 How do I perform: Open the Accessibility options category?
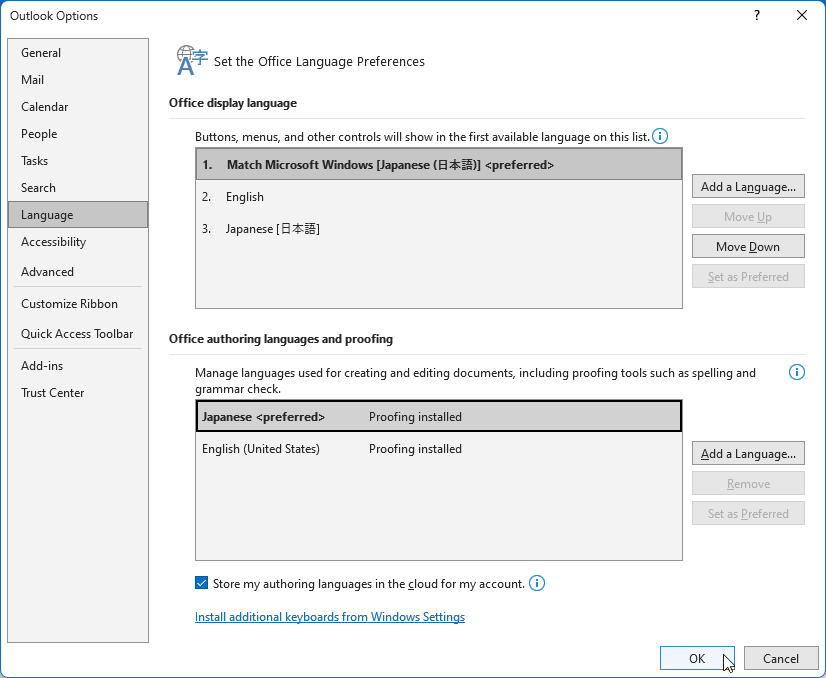pos(78,242)
